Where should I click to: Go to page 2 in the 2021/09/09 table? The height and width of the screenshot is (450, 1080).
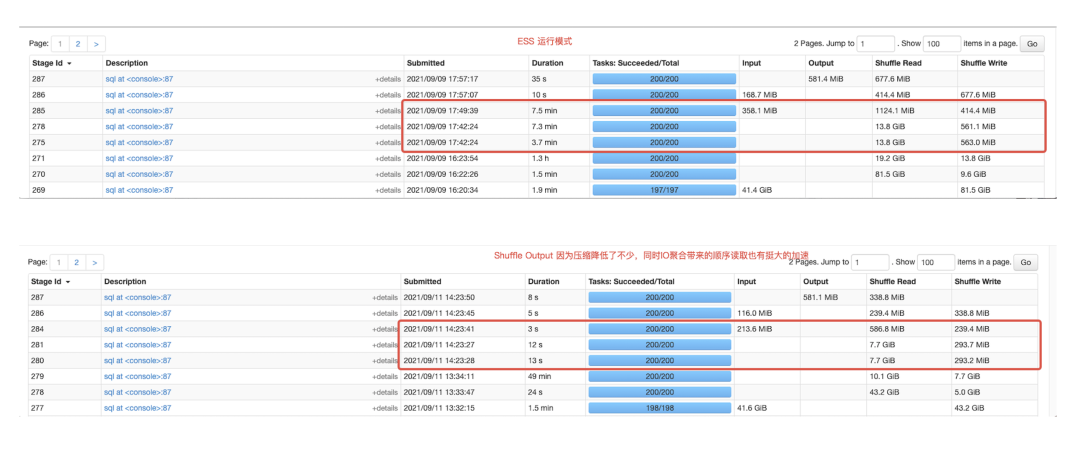point(78,44)
